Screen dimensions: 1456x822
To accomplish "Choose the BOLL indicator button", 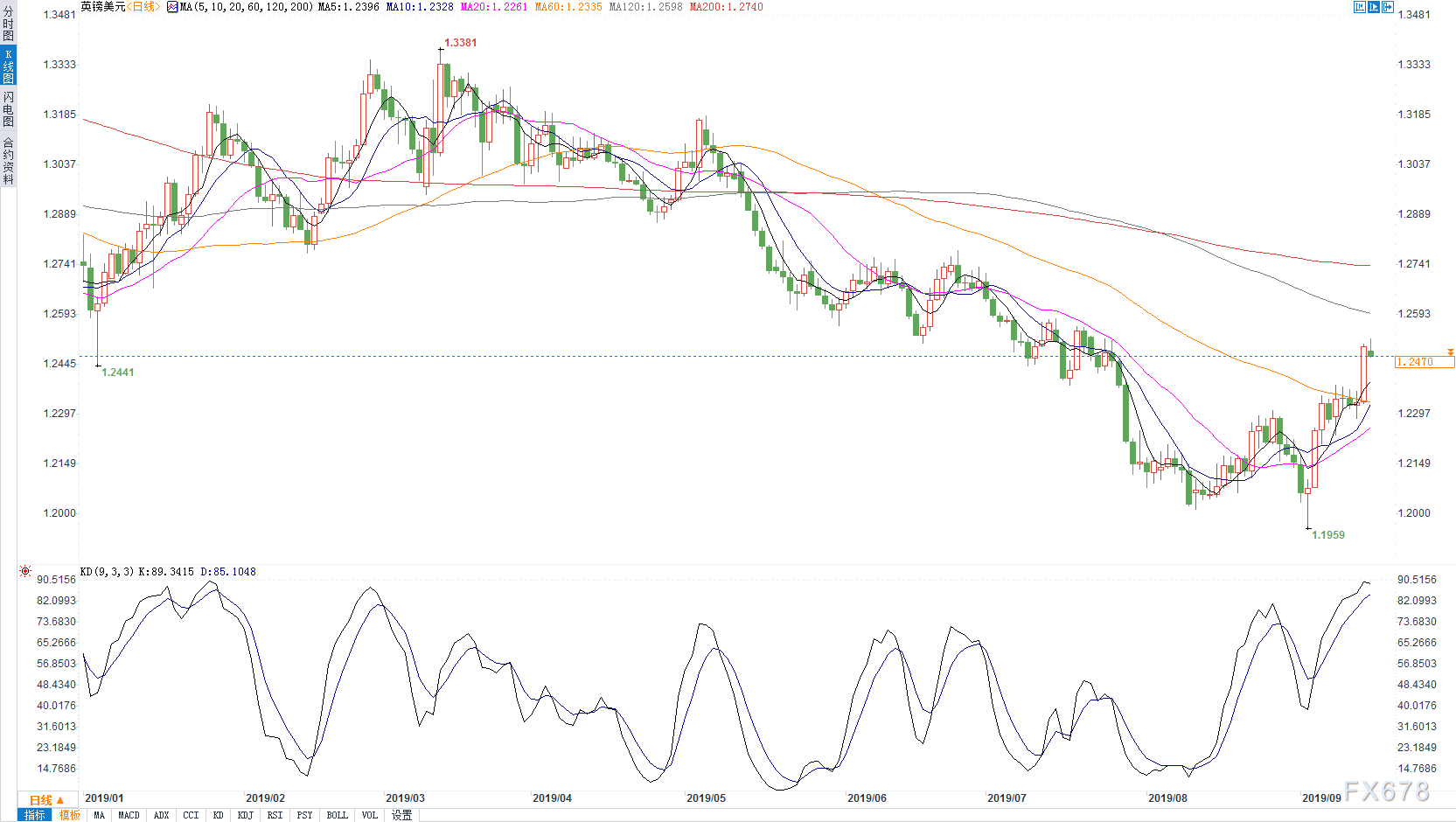I will (337, 815).
